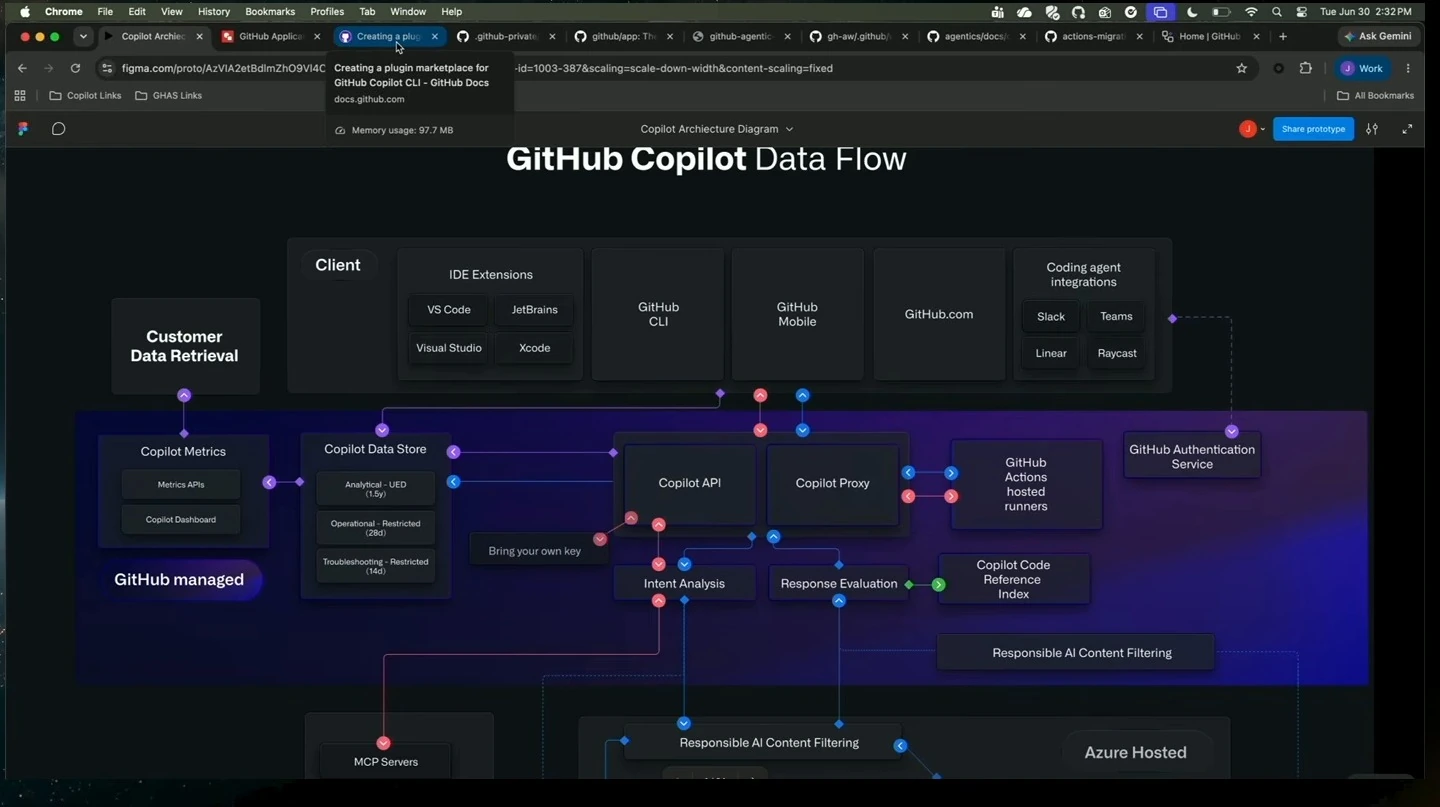1440x807 pixels.
Task: Click the red J user avatar
Action: click(x=1247, y=129)
